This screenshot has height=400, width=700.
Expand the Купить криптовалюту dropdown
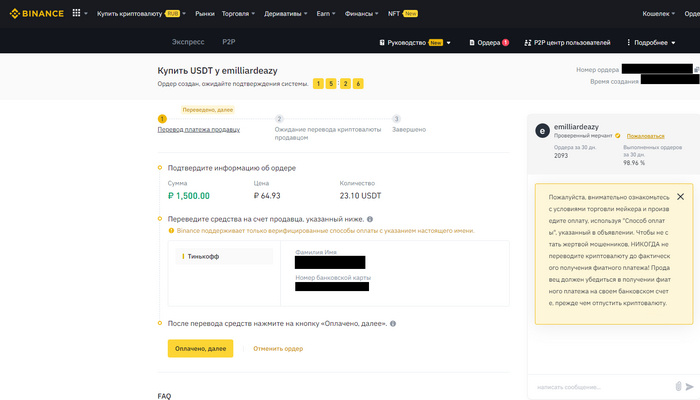tap(138, 14)
